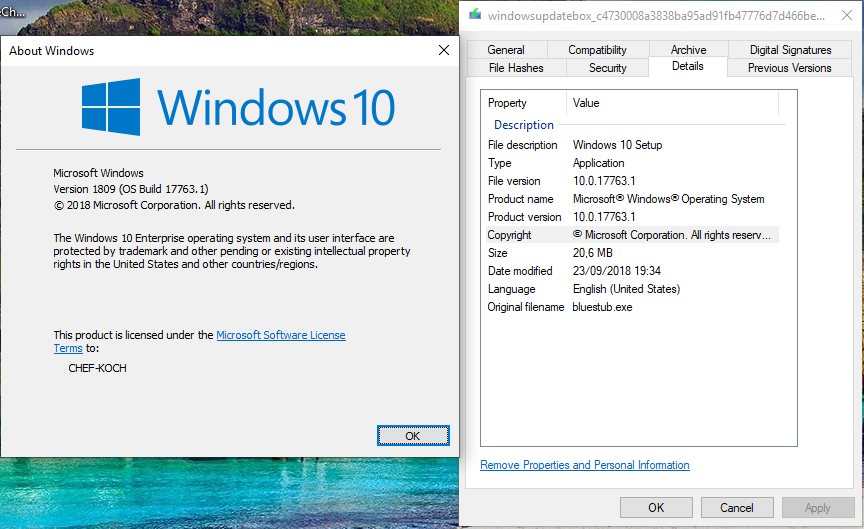
Task: Open the Previous Versions tab
Action: pos(789,68)
